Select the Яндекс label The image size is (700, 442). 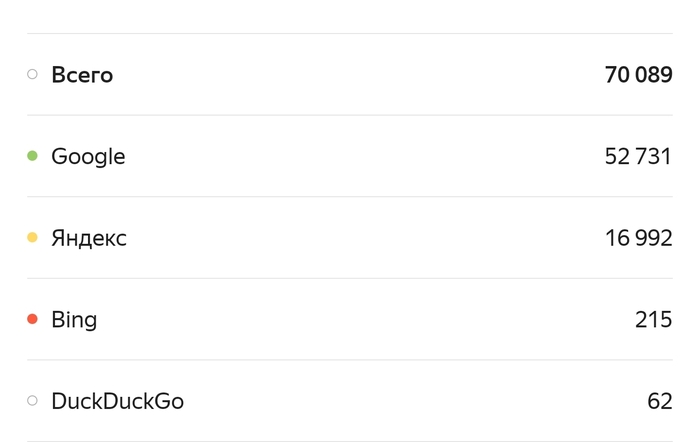(89, 238)
